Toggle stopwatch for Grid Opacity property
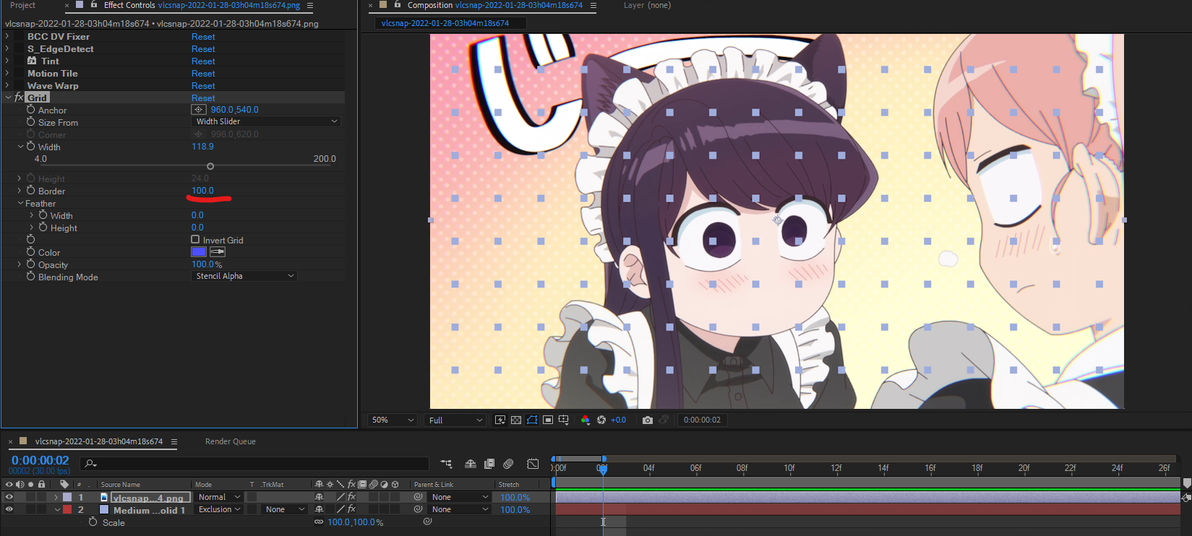 tap(31, 264)
